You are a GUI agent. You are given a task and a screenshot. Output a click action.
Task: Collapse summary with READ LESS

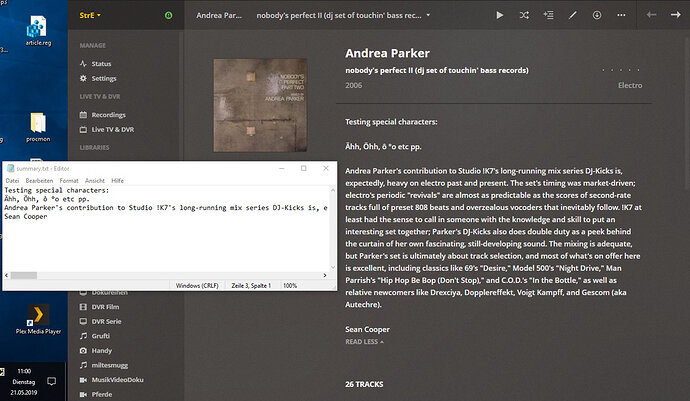click(x=364, y=342)
